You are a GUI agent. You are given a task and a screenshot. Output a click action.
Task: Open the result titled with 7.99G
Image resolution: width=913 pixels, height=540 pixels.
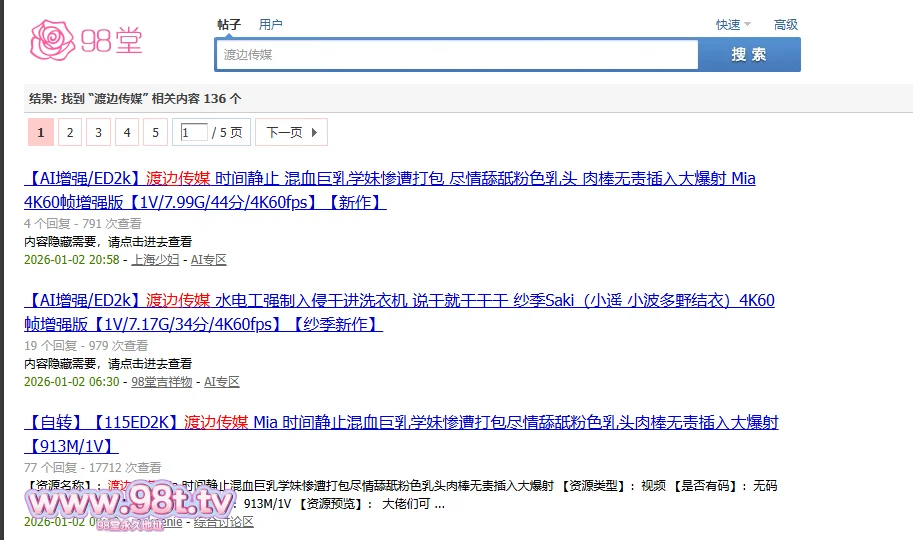click(389, 190)
